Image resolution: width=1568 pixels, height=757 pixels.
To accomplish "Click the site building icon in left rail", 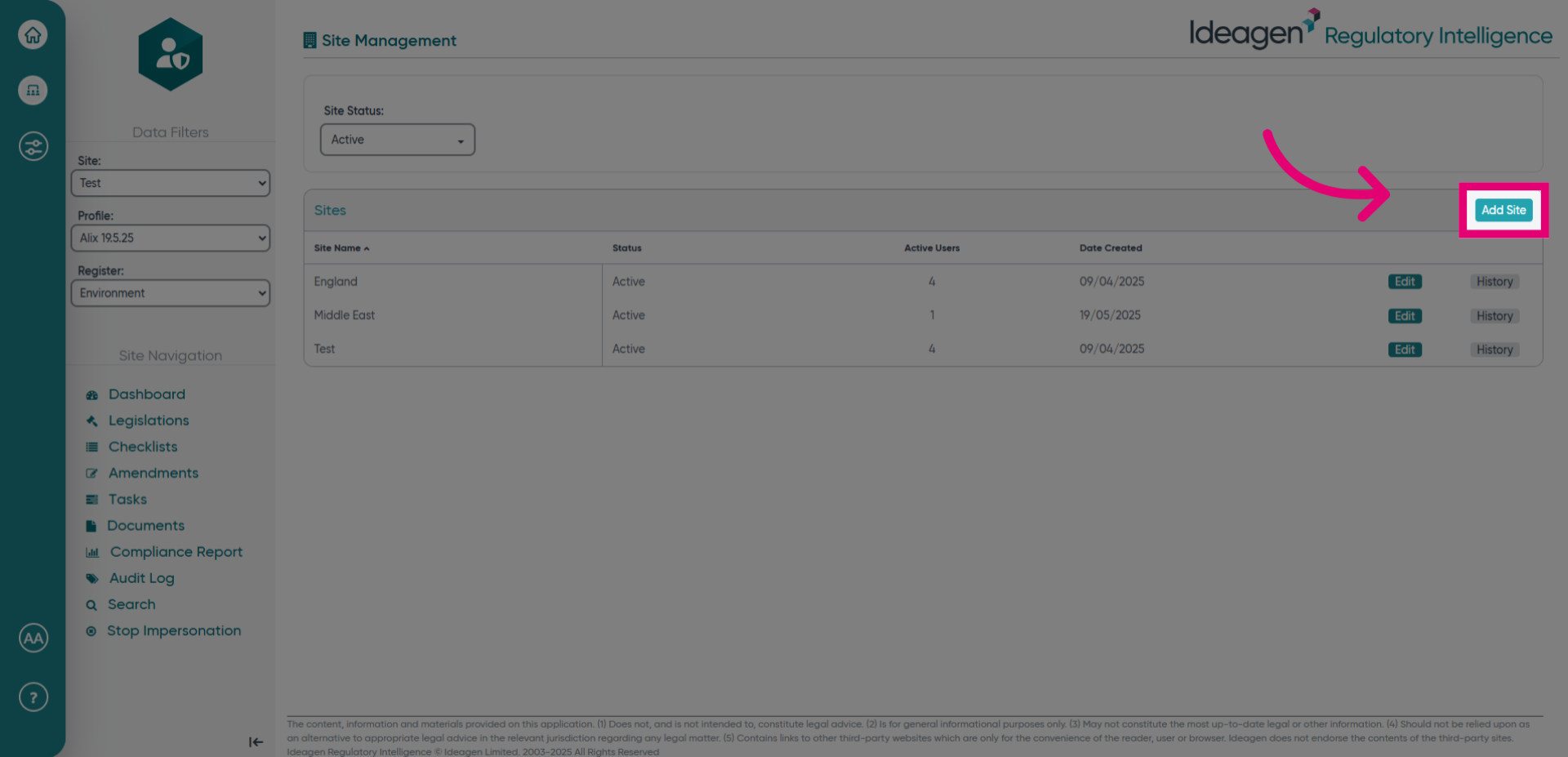I will 33,91.
